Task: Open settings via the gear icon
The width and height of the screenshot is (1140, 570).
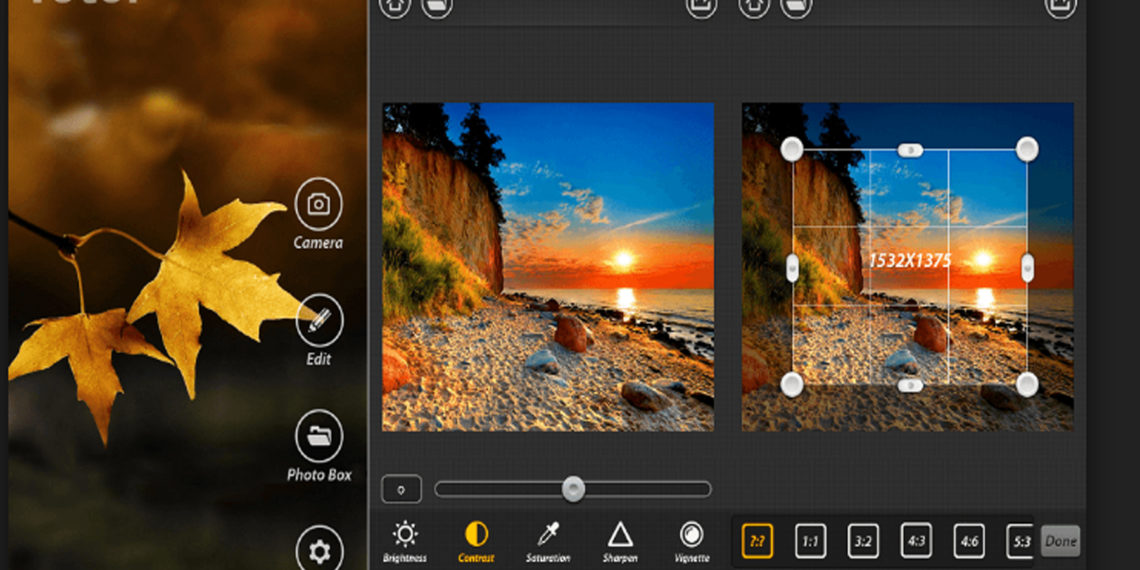Action: (x=319, y=550)
